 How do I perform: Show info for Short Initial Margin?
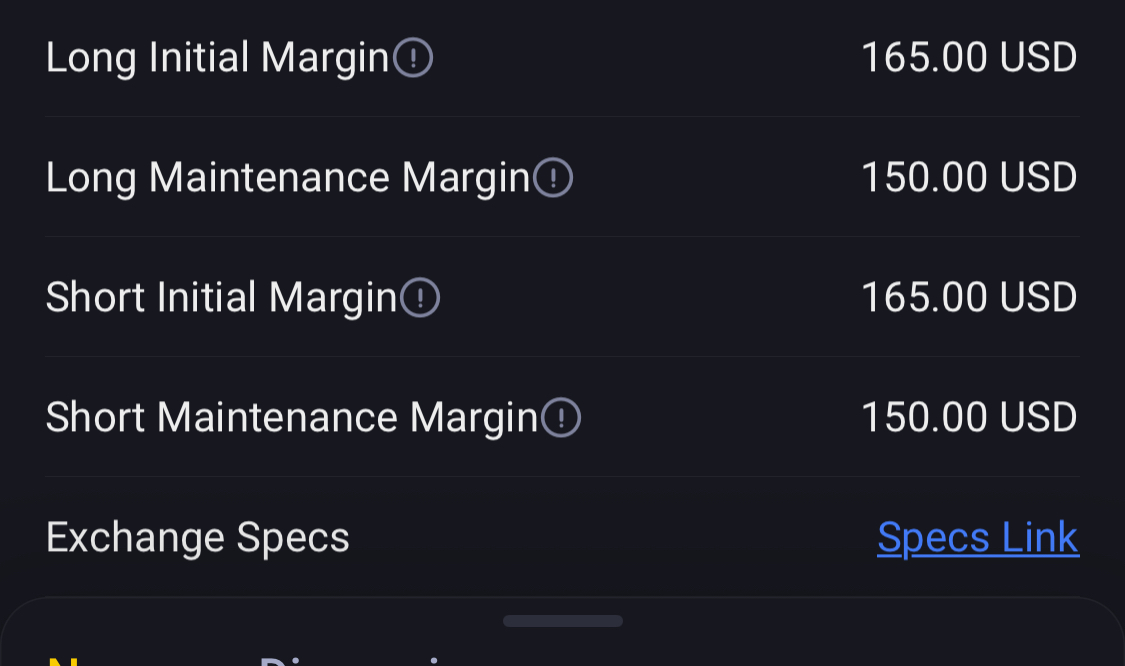tap(420, 298)
